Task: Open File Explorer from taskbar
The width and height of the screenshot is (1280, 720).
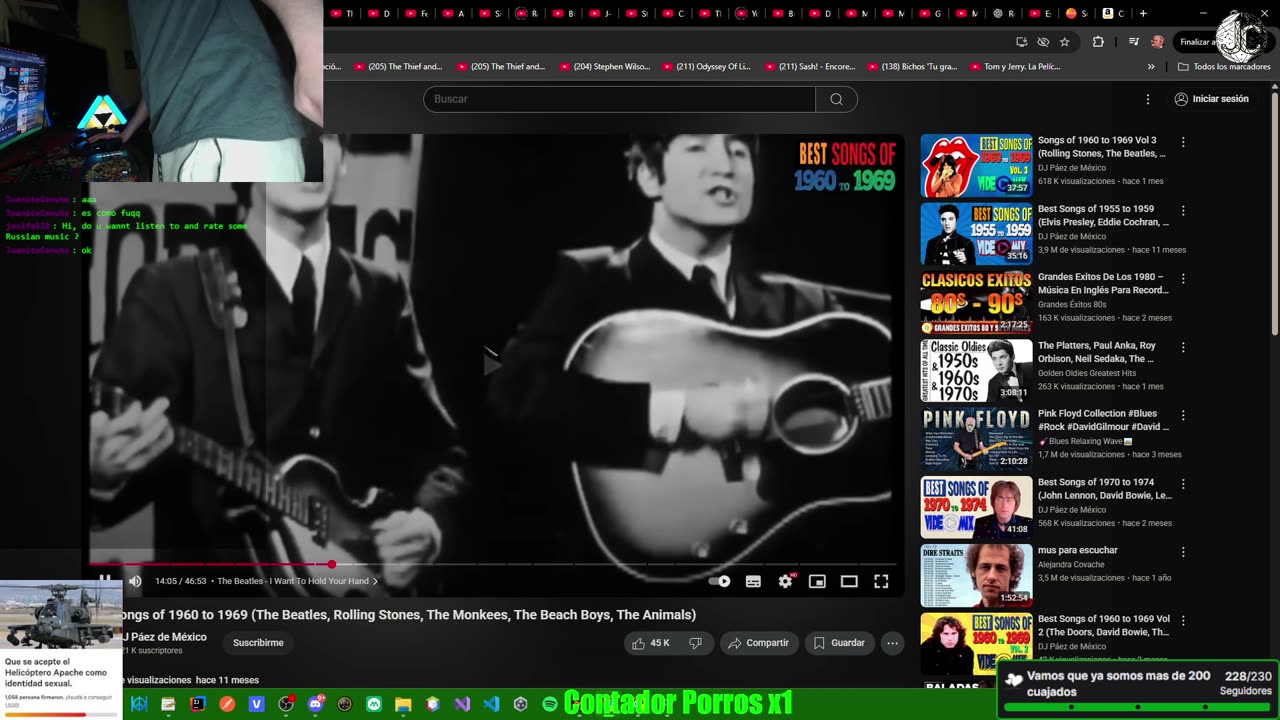Action: (403, 704)
